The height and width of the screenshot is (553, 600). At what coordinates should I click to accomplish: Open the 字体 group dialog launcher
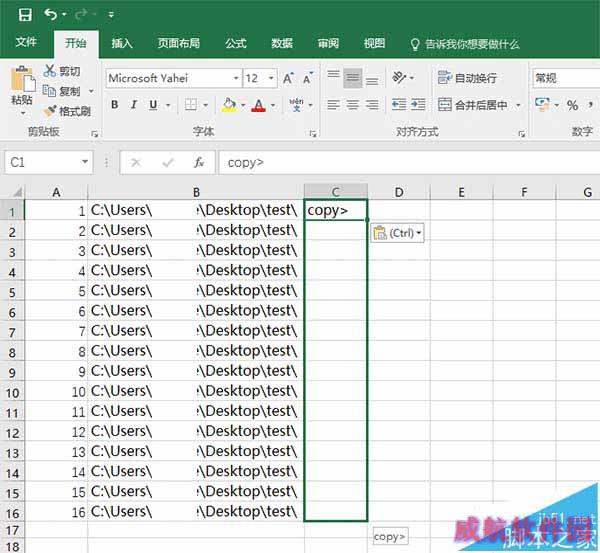(313, 134)
